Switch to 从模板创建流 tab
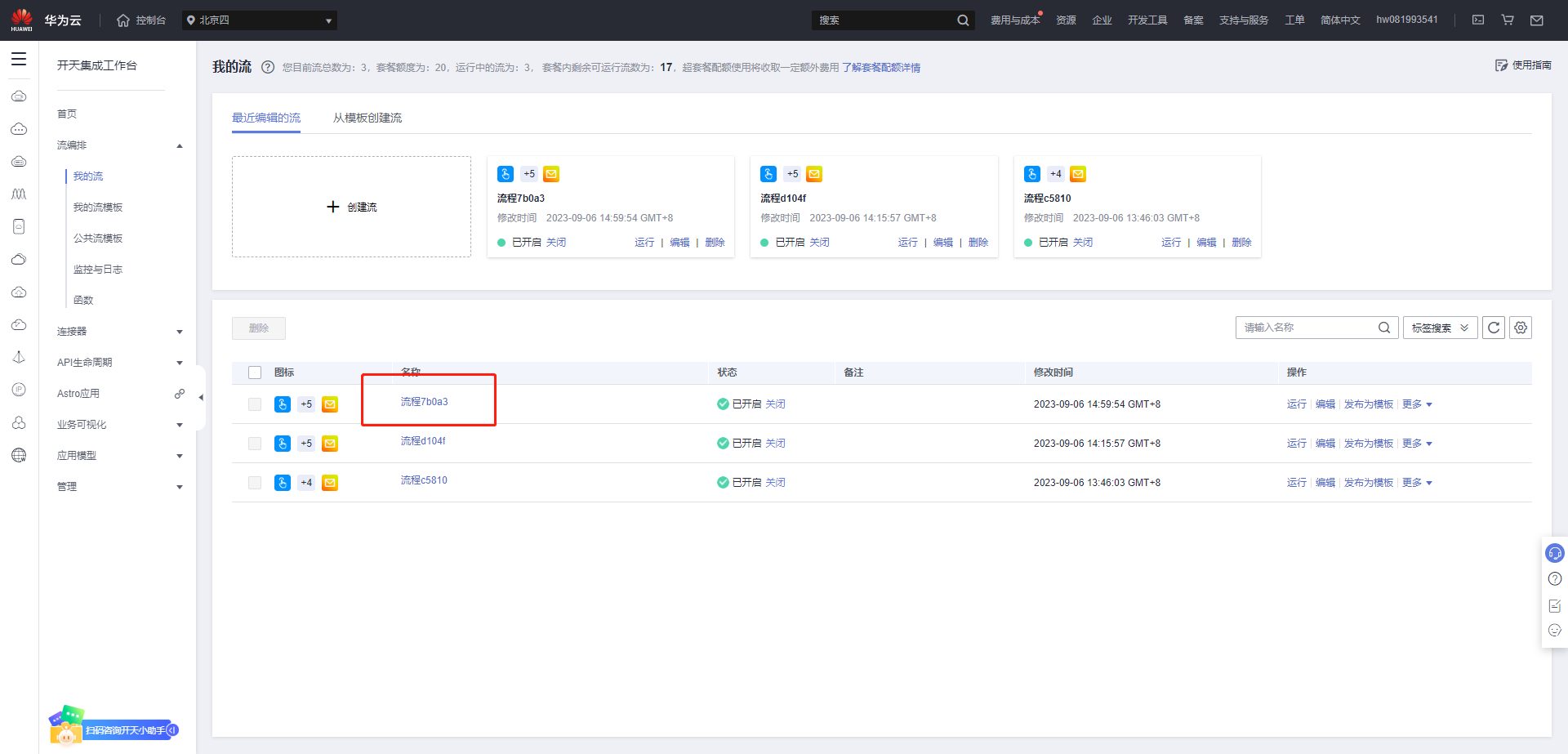 point(367,118)
